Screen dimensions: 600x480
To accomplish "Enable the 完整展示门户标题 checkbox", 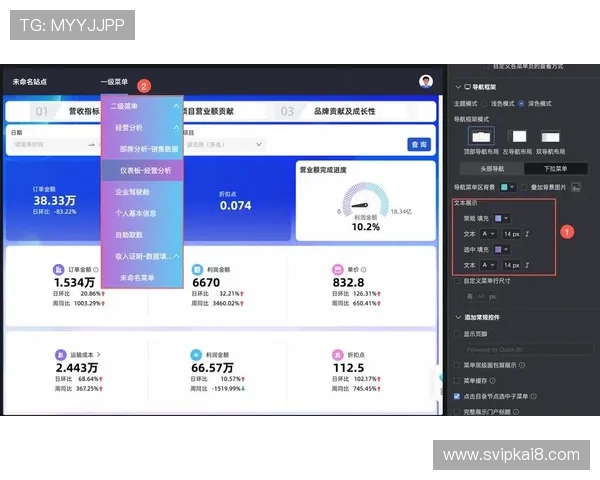I will pyautogui.click(x=457, y=412).
